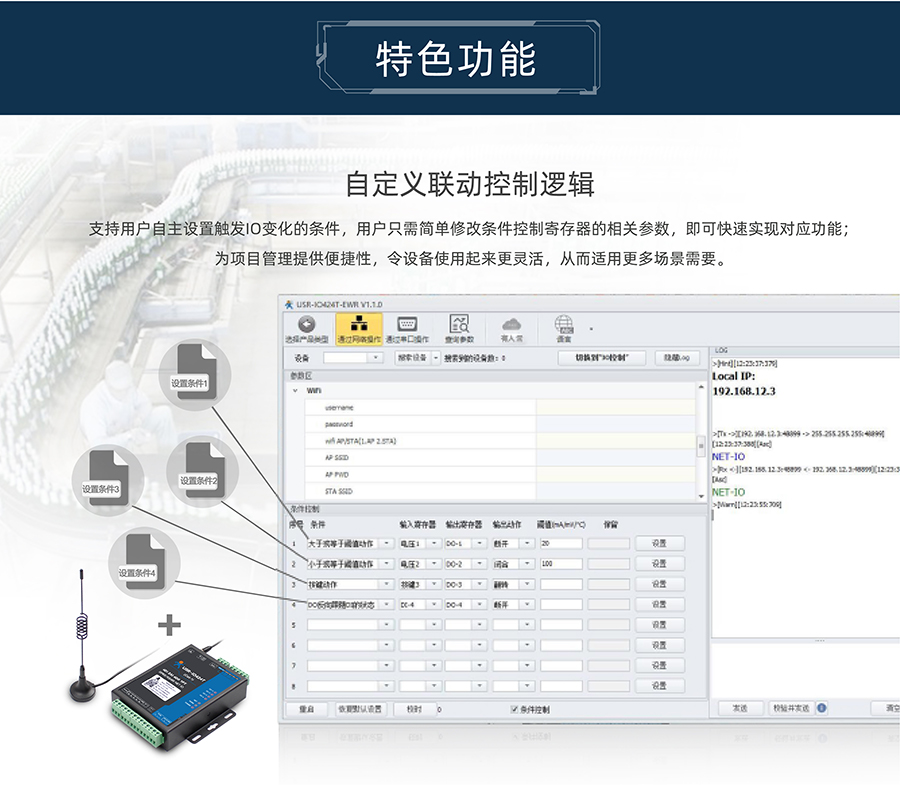Open row 1 condition dropdown 大于或等于阈值动作
The image size is (900, 786).
[x=387, y=543]
